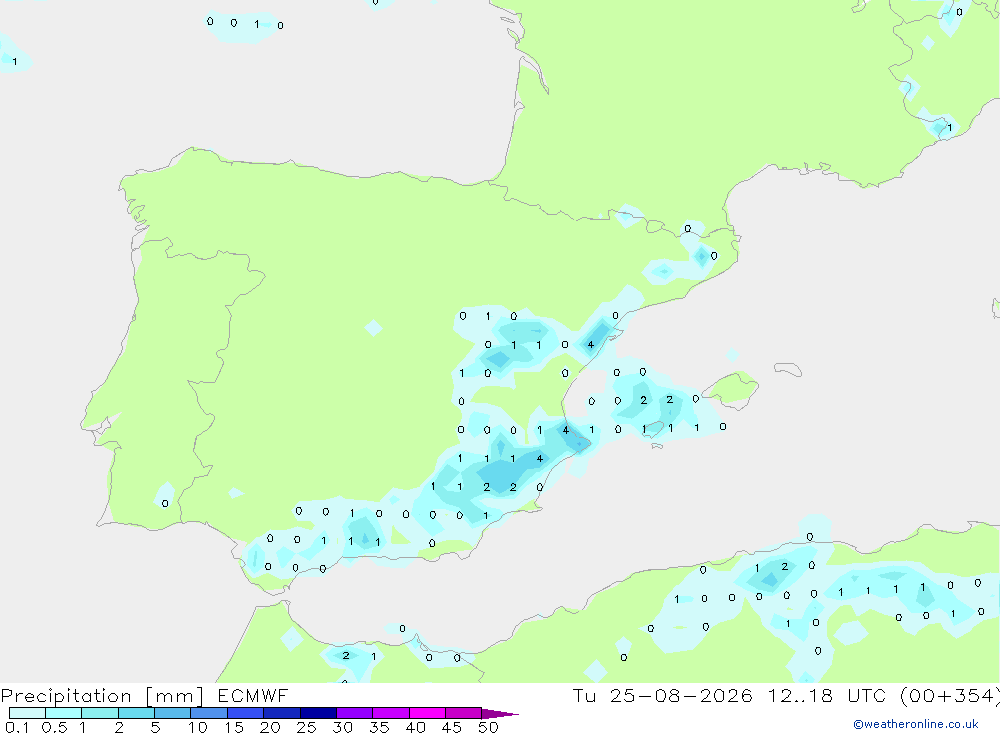Screen dimensions: 1000x733
Task: Click the Menorca island outline on the map
Action: click(x=788, y=369)
